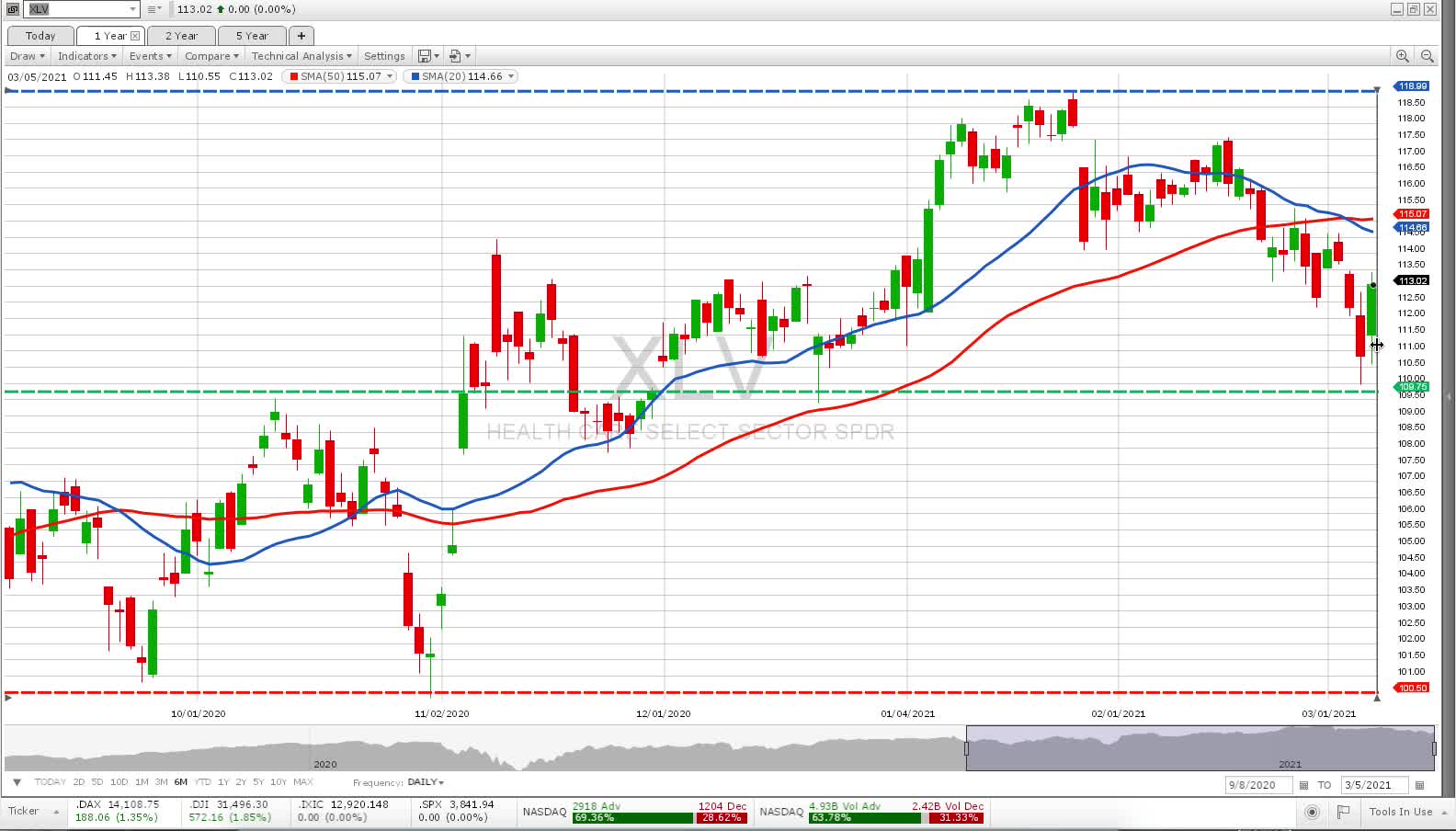The height and width of the screenshot is (831, 1456).
Task: Open the XLV symbol dropdown
Action: (133, 9)
